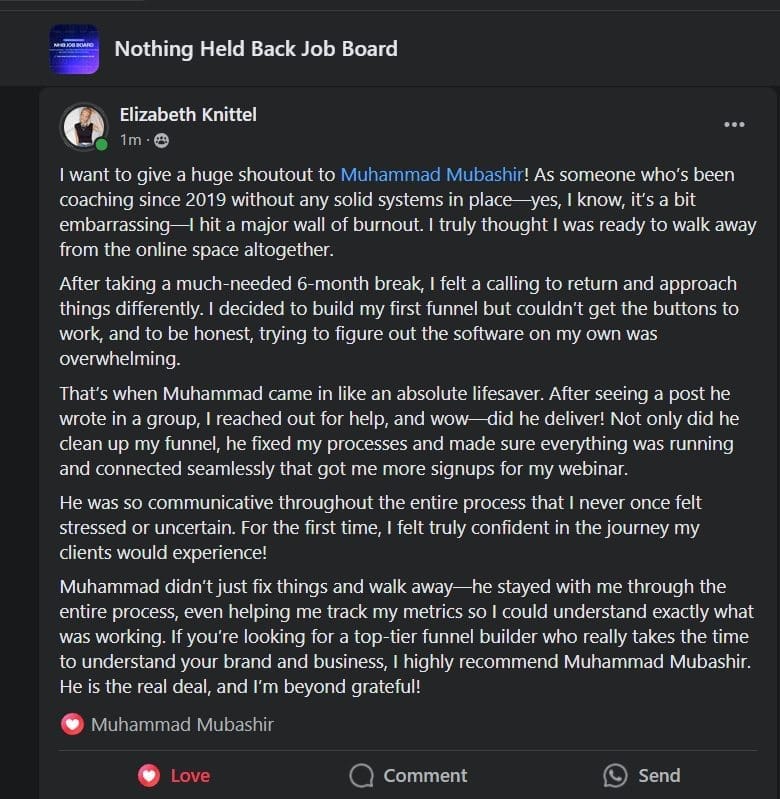Click the Comment speech bubble icon
The image size is (780, 799).
pos(362,775)
